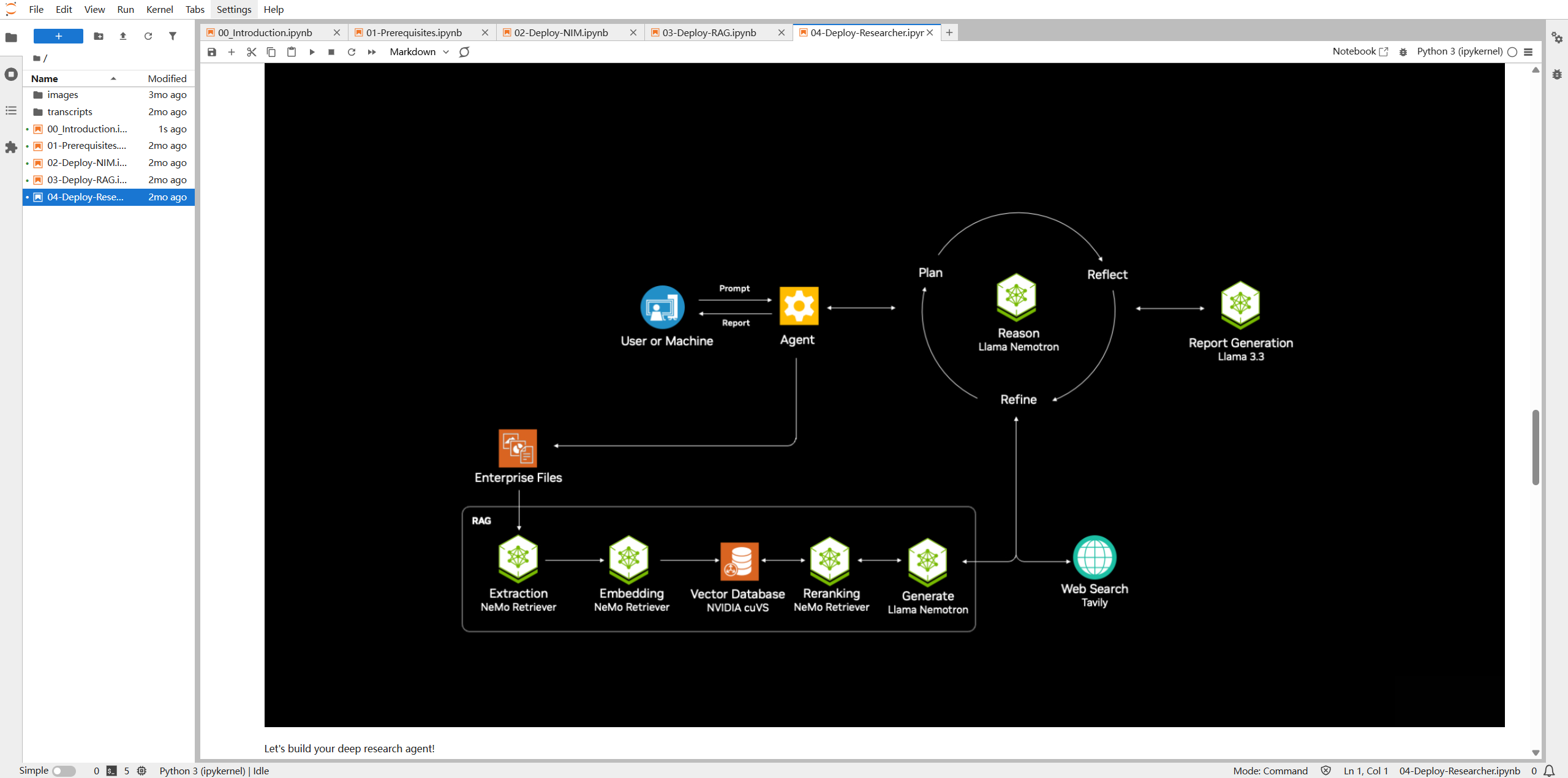This screenshot has height=778, width=1568.
Task: Click the notebook vertical scrollbar thumb
Action: point(1536,447)
